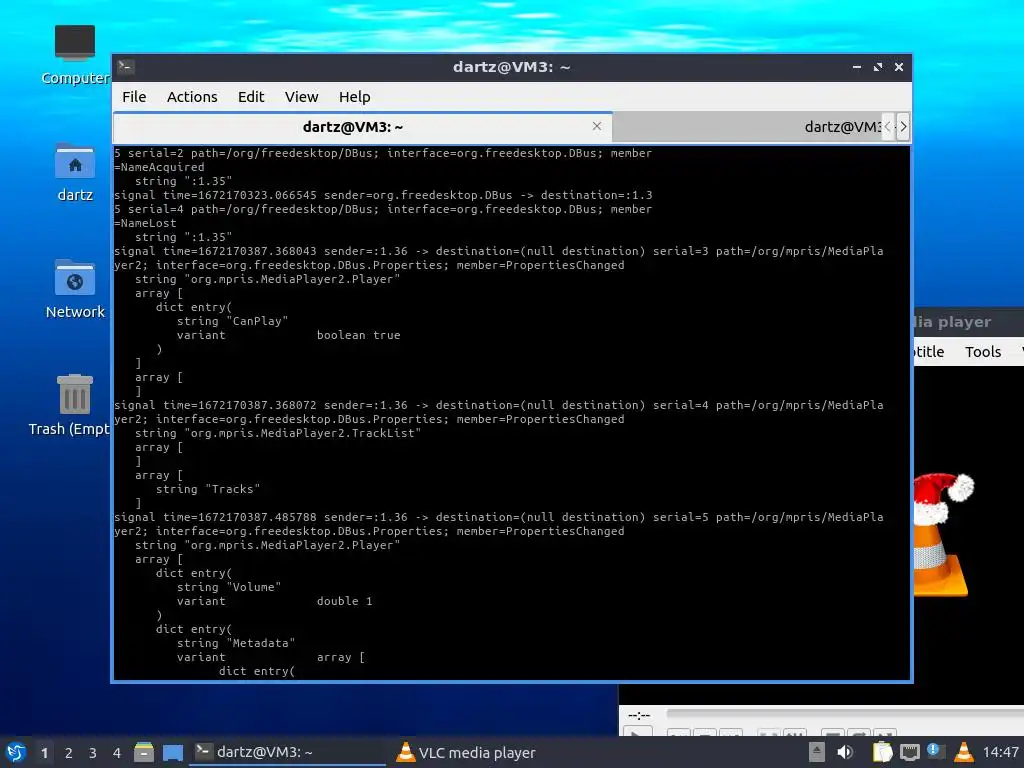Switch to workspace 1
Image resolution: width=1024 pixels, height=768 pixels.
(x=44, y=753)
